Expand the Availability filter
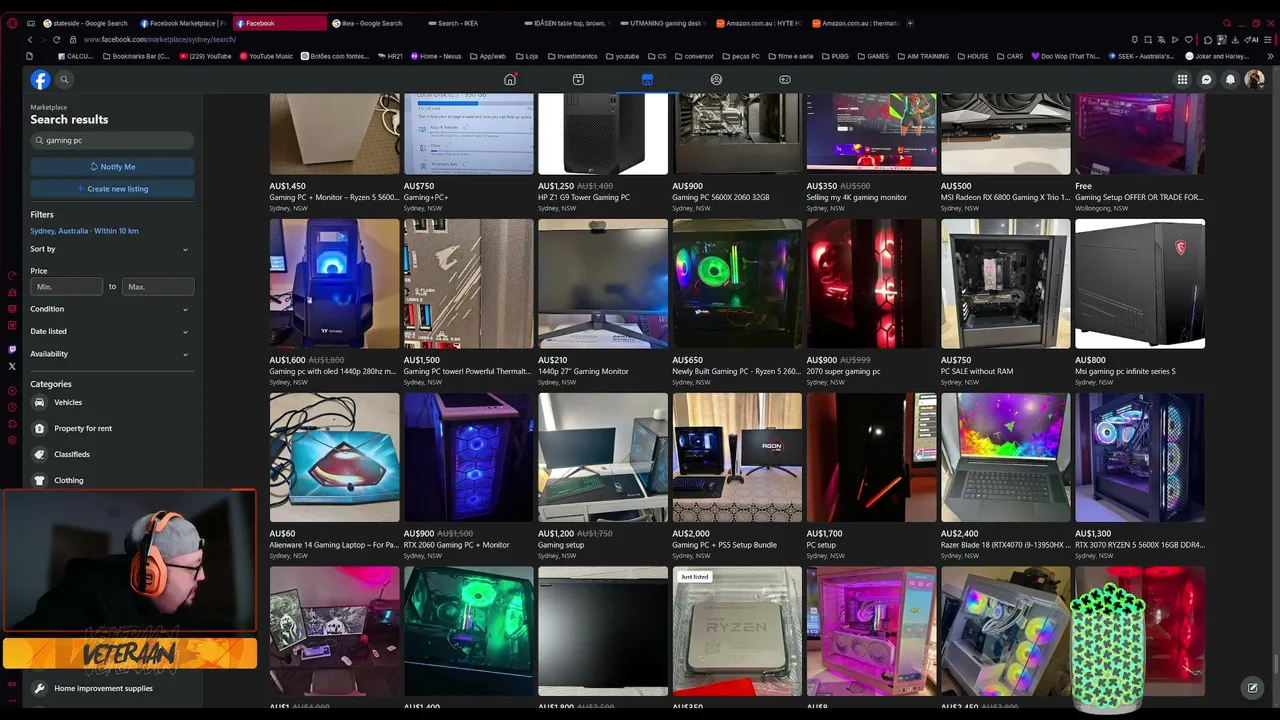1280x720 pixels. coord(110,354)
